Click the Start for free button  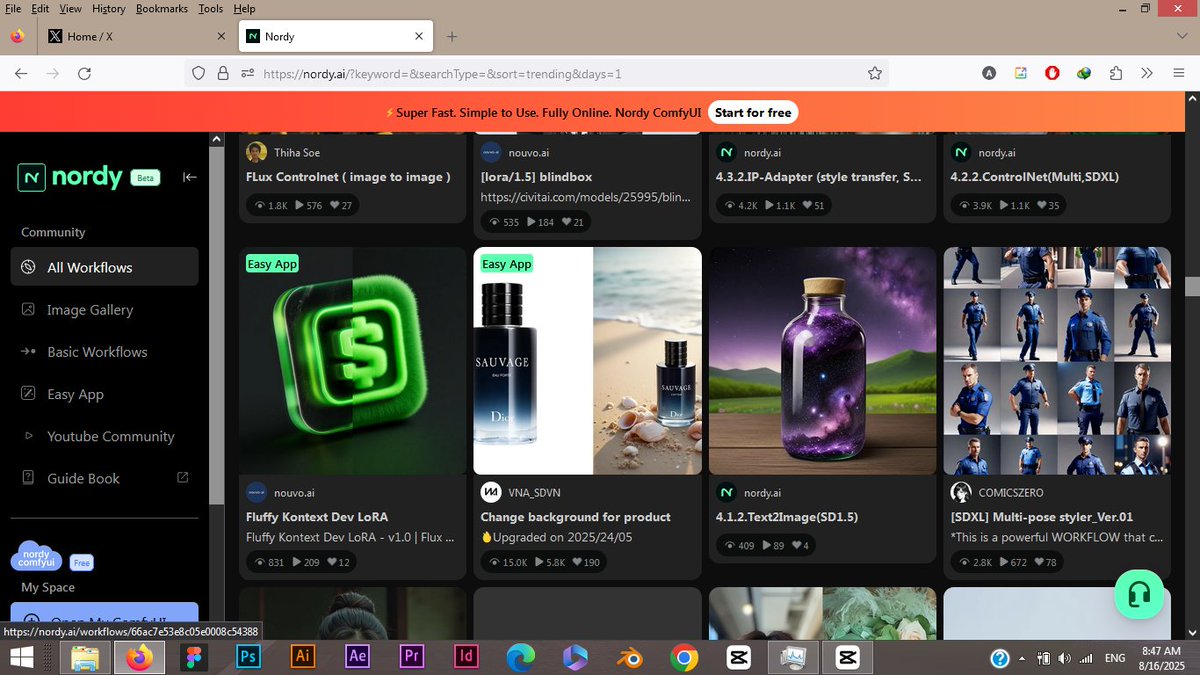point(753,112)
